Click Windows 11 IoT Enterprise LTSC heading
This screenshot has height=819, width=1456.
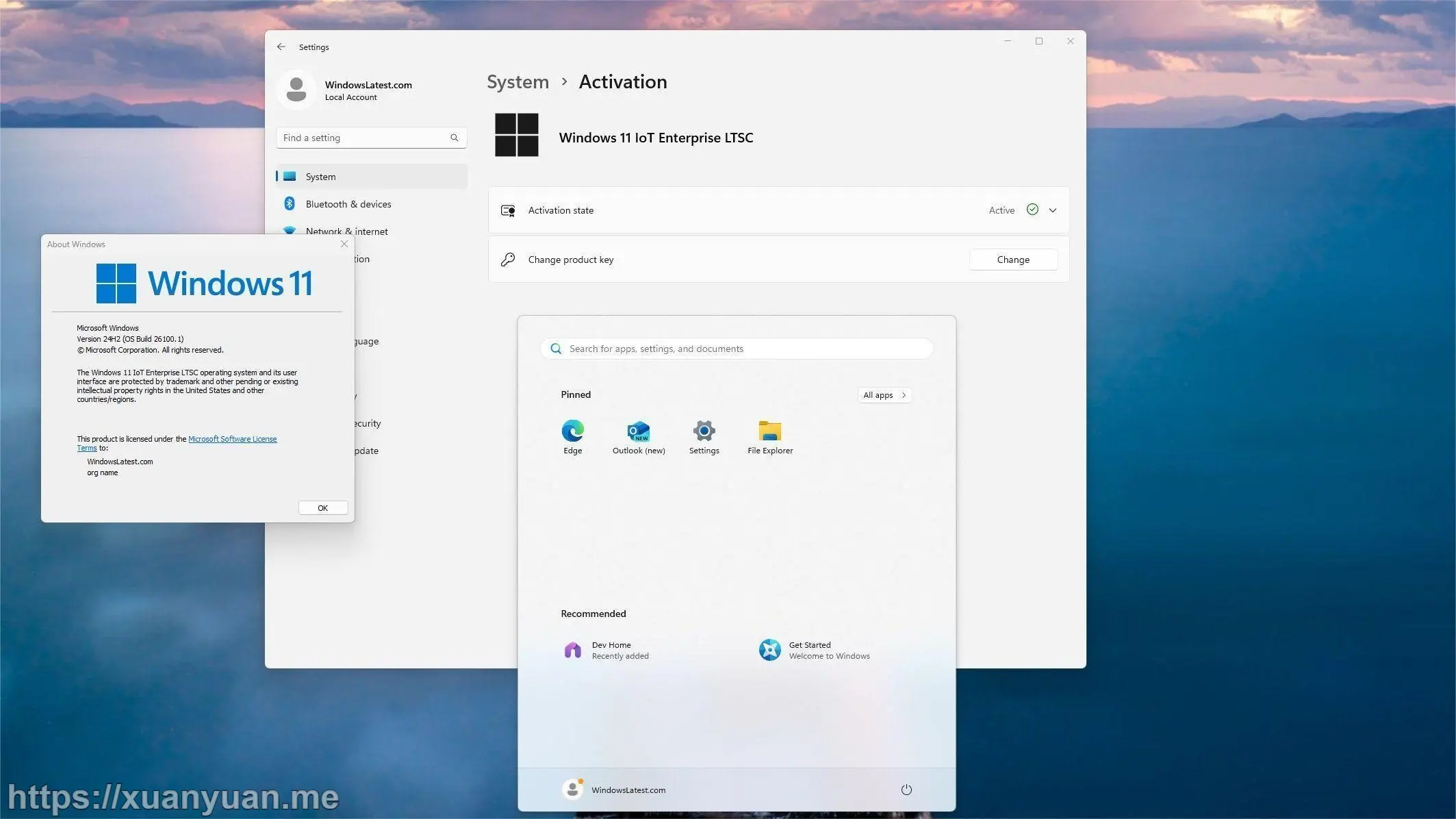click(656, 137)
